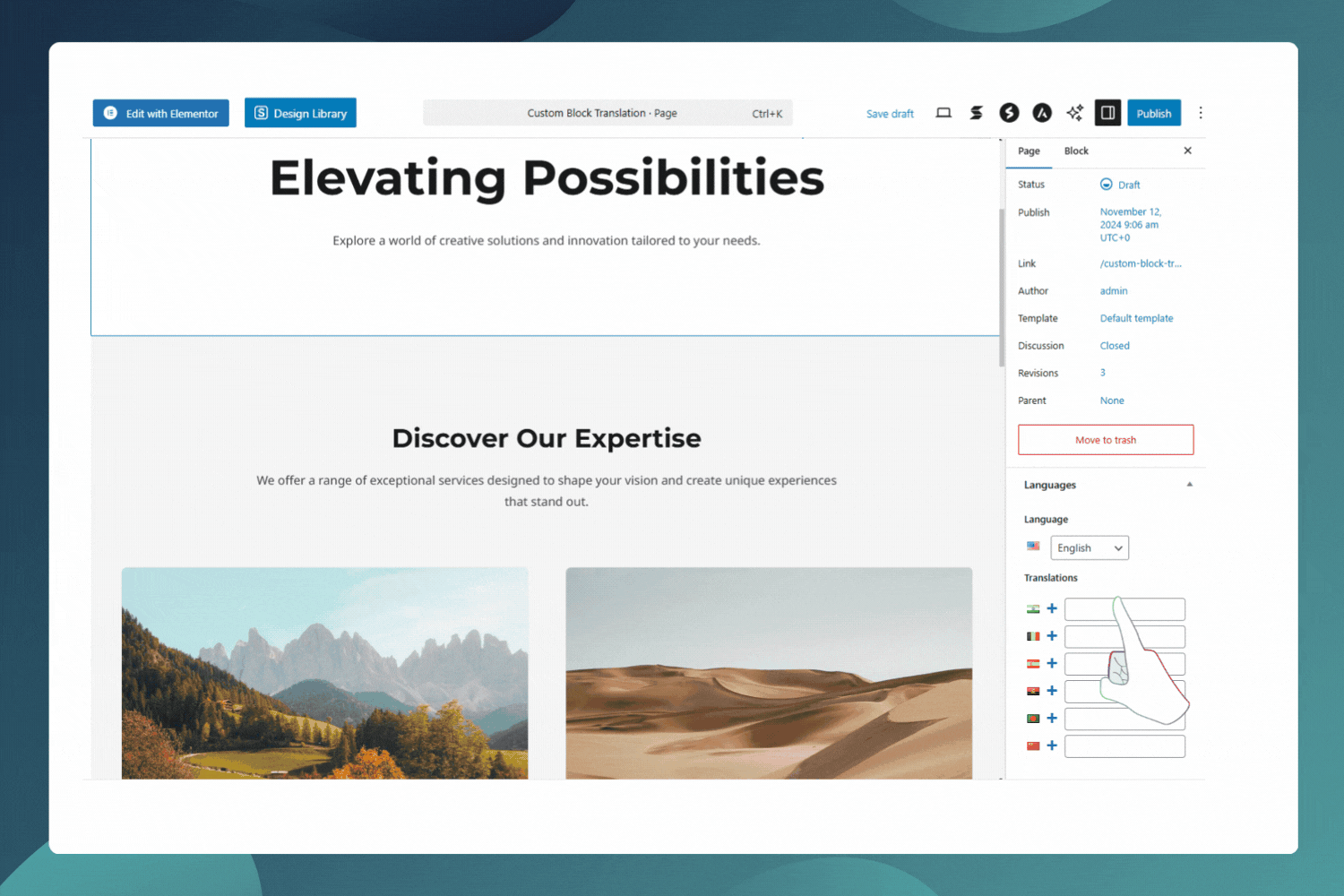The width and height of the screenshot is (1344, 896).
Task: Open the Astra circle icon in toolbar
Action: tap(1041, 113)
